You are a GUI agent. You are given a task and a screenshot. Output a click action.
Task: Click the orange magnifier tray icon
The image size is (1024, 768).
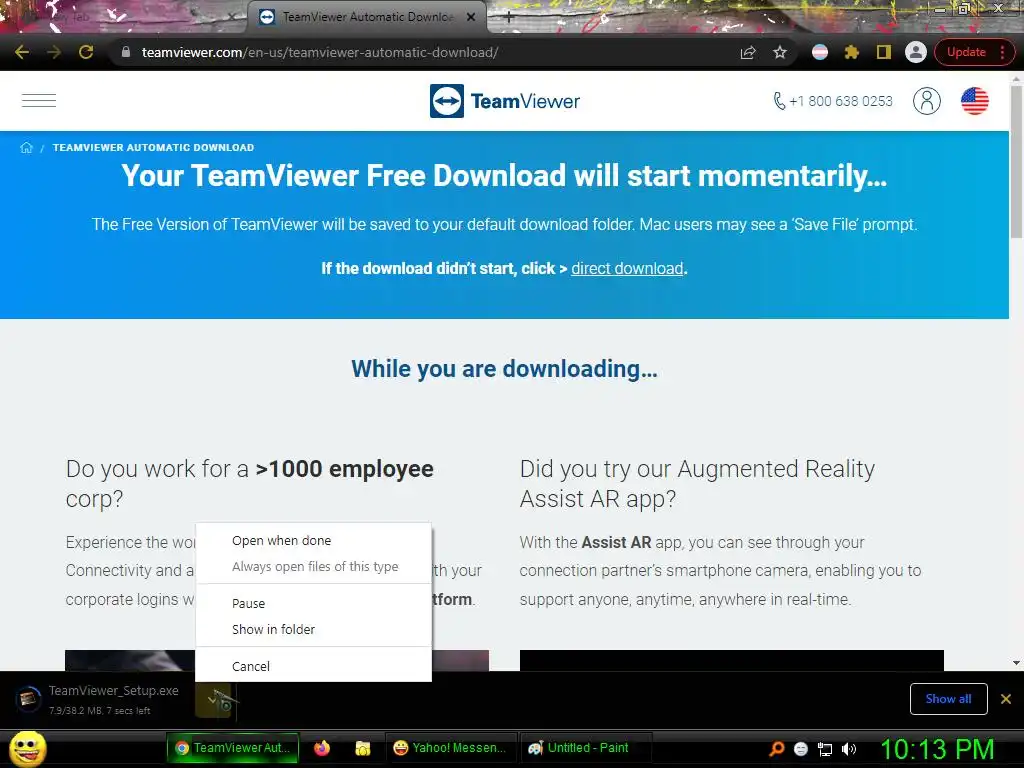(776, 749)
